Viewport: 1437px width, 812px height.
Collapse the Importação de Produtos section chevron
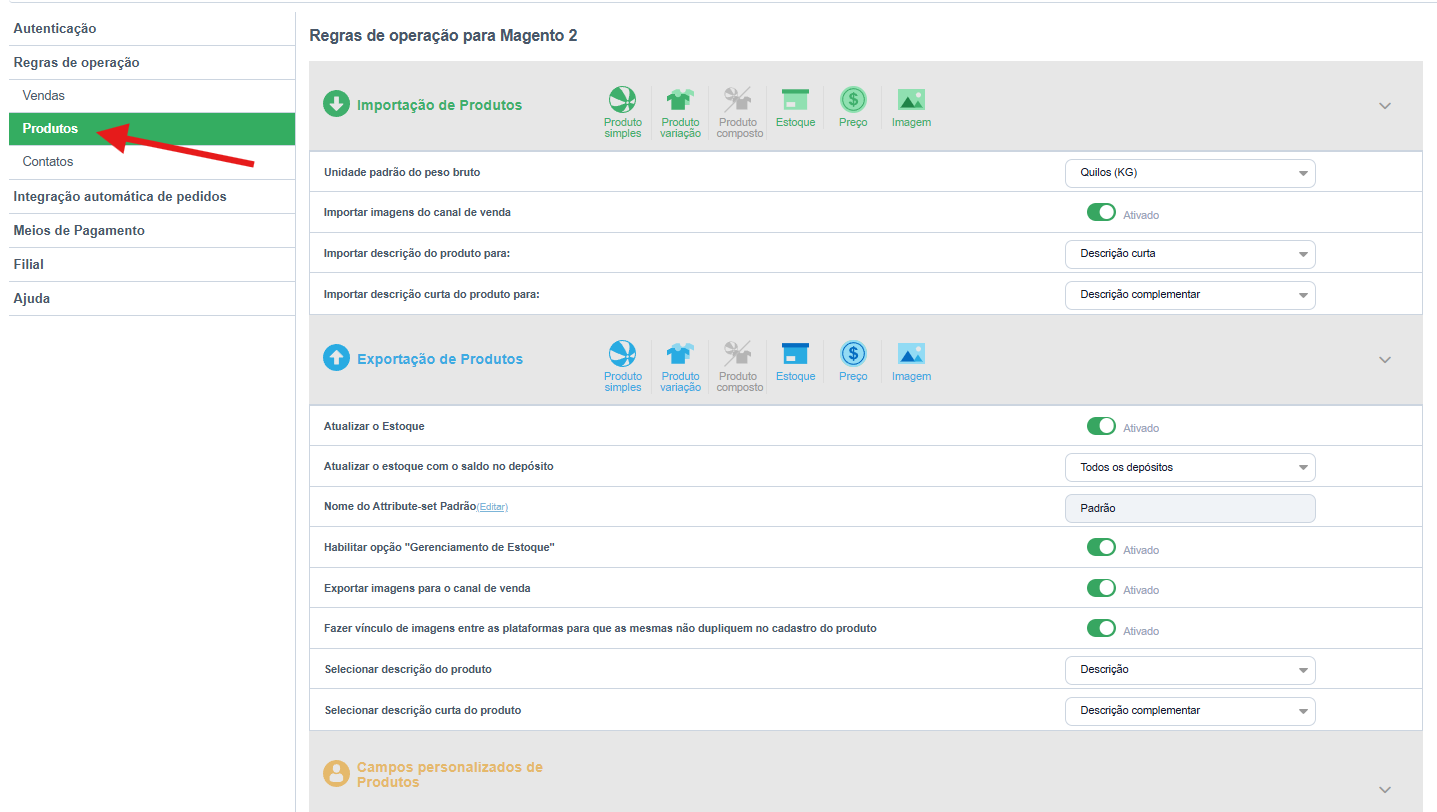coord(1385,106)
